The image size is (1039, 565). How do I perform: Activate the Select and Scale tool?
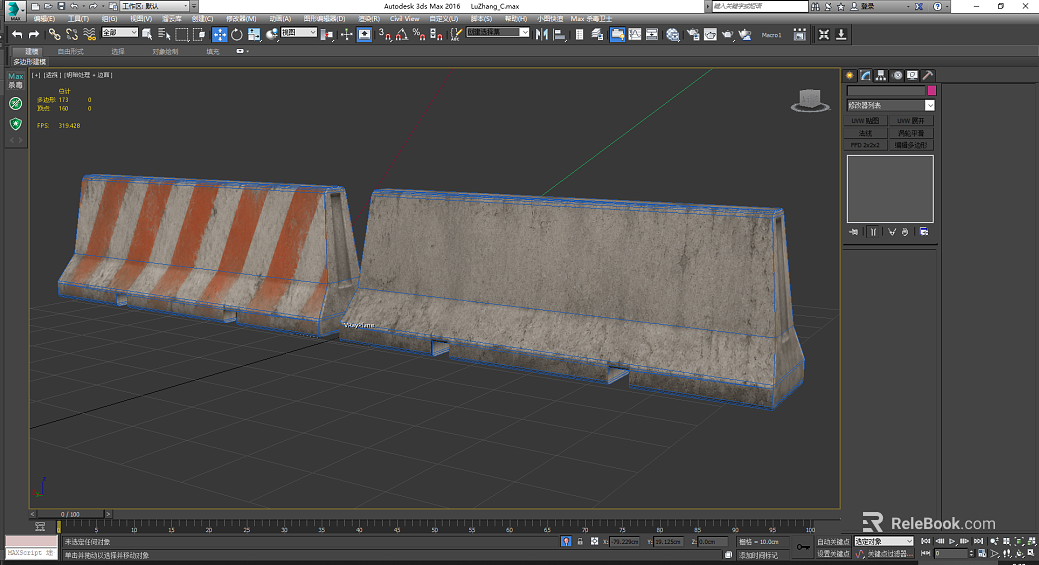pyautogui.click(x=254, y=34)
